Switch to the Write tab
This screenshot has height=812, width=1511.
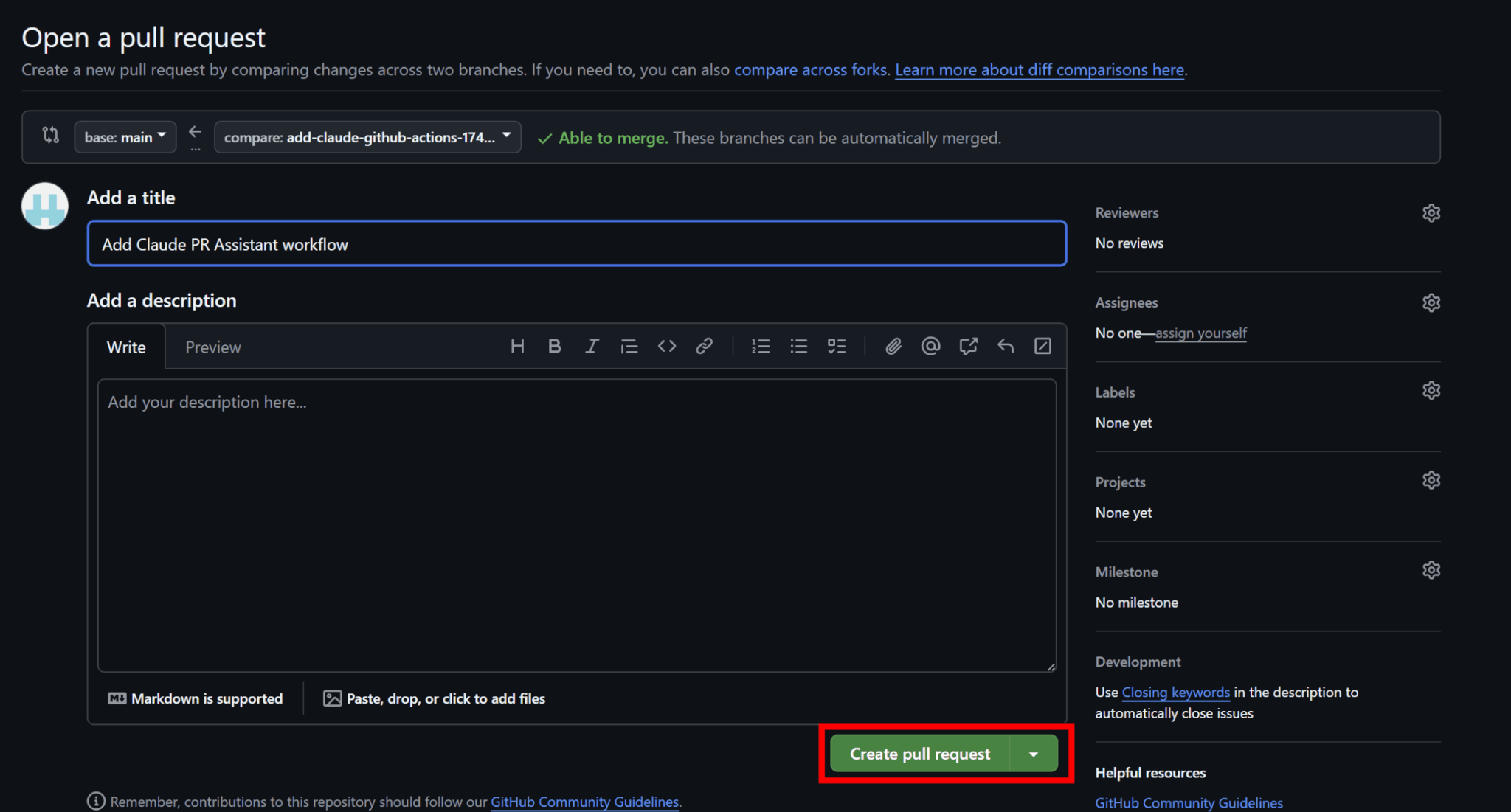point(126,347)
